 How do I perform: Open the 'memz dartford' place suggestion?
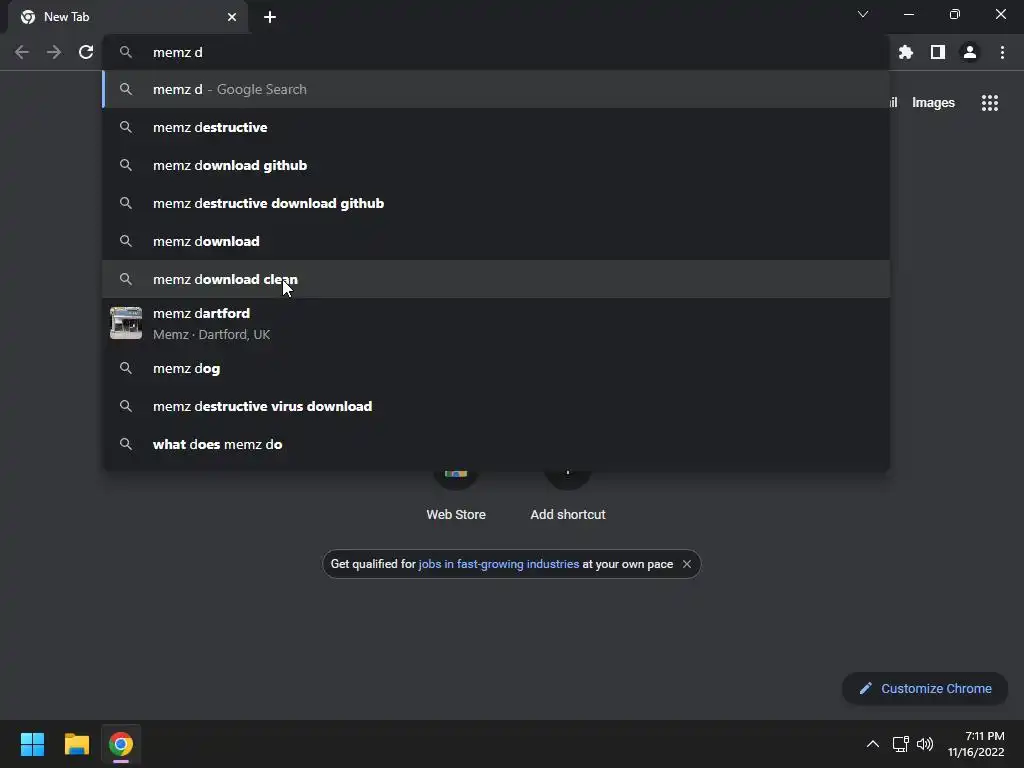pos(496,323)
